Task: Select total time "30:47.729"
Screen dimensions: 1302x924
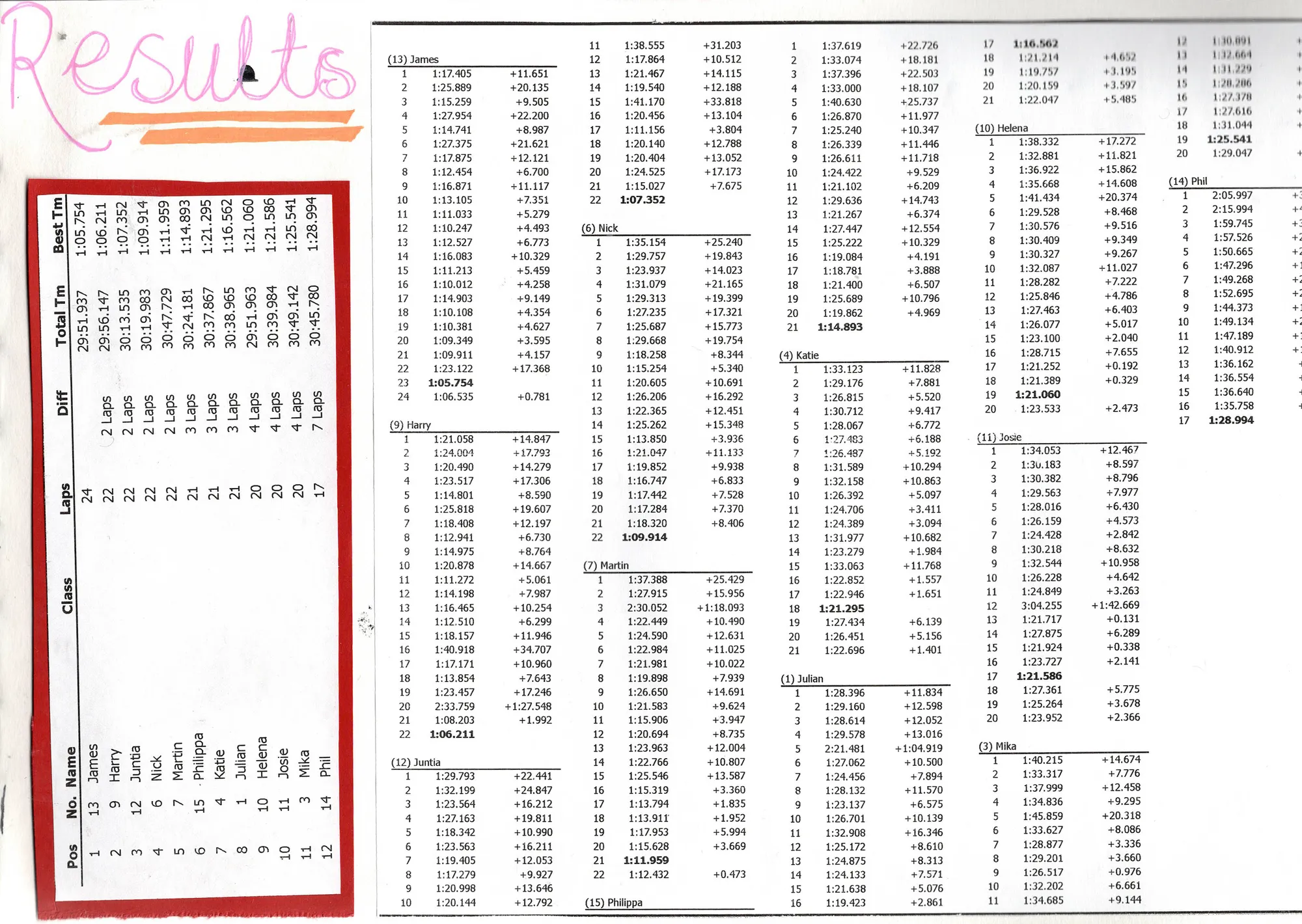Action: [167, 318]
